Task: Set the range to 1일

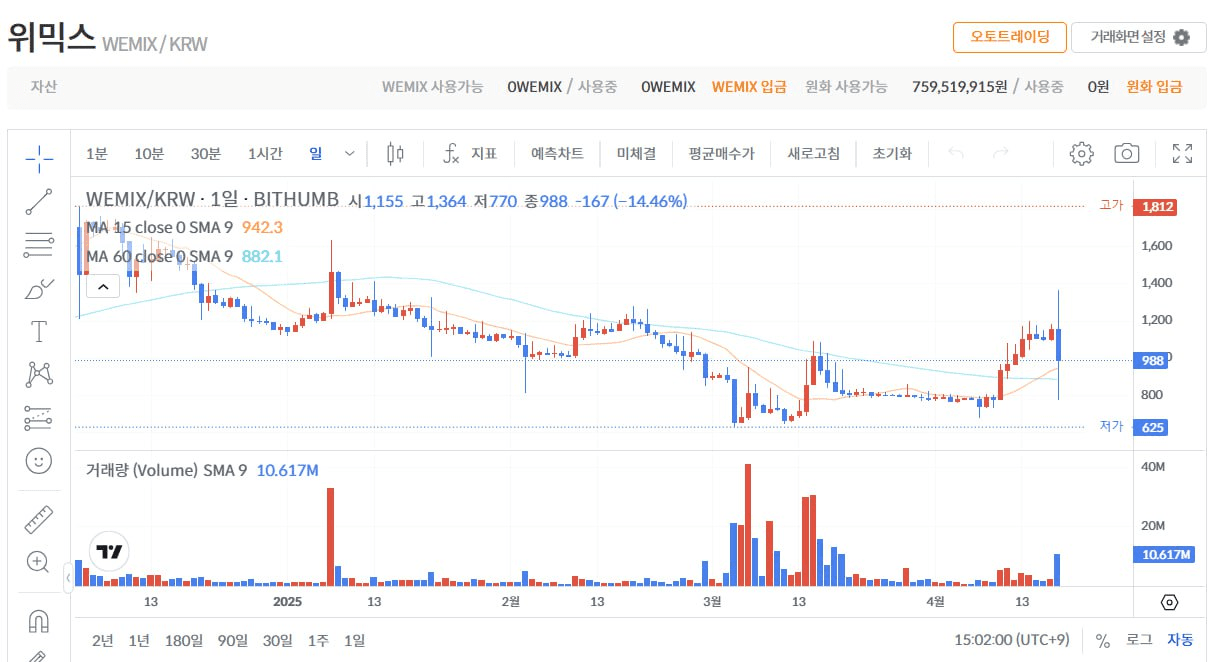Action: 354,640
